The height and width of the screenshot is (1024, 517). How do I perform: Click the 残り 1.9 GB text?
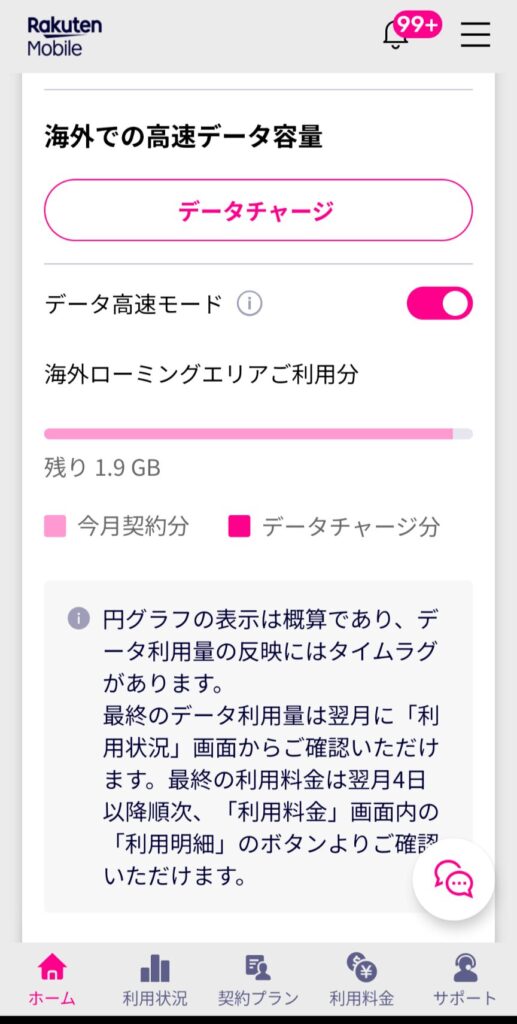(x=102, y=468)
